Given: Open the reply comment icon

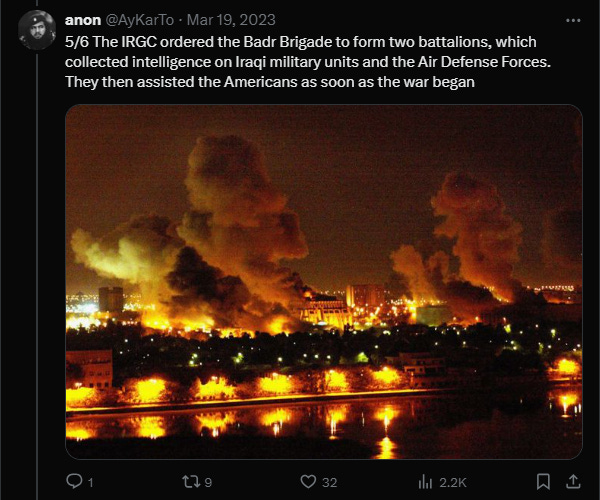Looking at the screenshot, I should [74, 481].
